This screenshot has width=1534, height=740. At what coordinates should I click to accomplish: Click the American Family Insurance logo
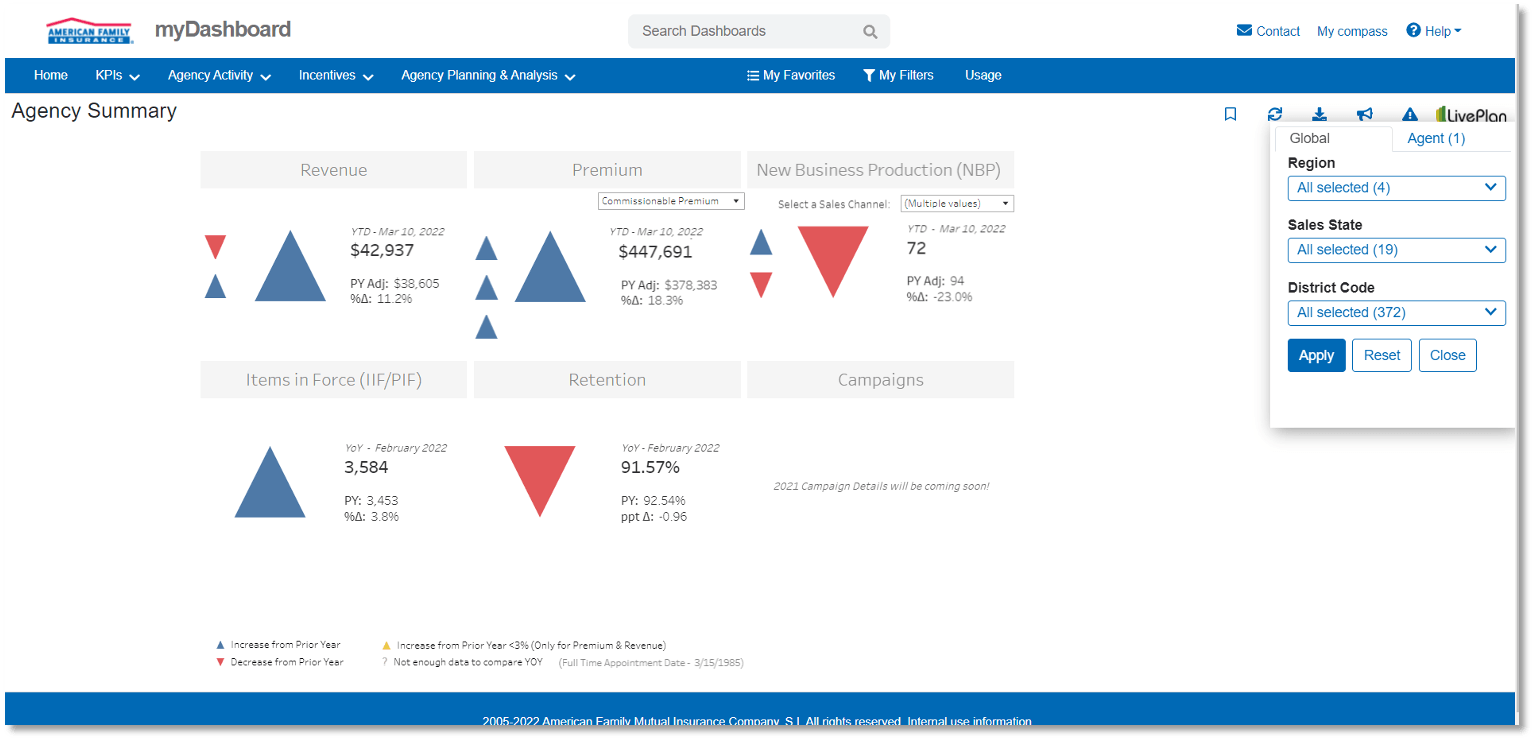tap(89, 31)
